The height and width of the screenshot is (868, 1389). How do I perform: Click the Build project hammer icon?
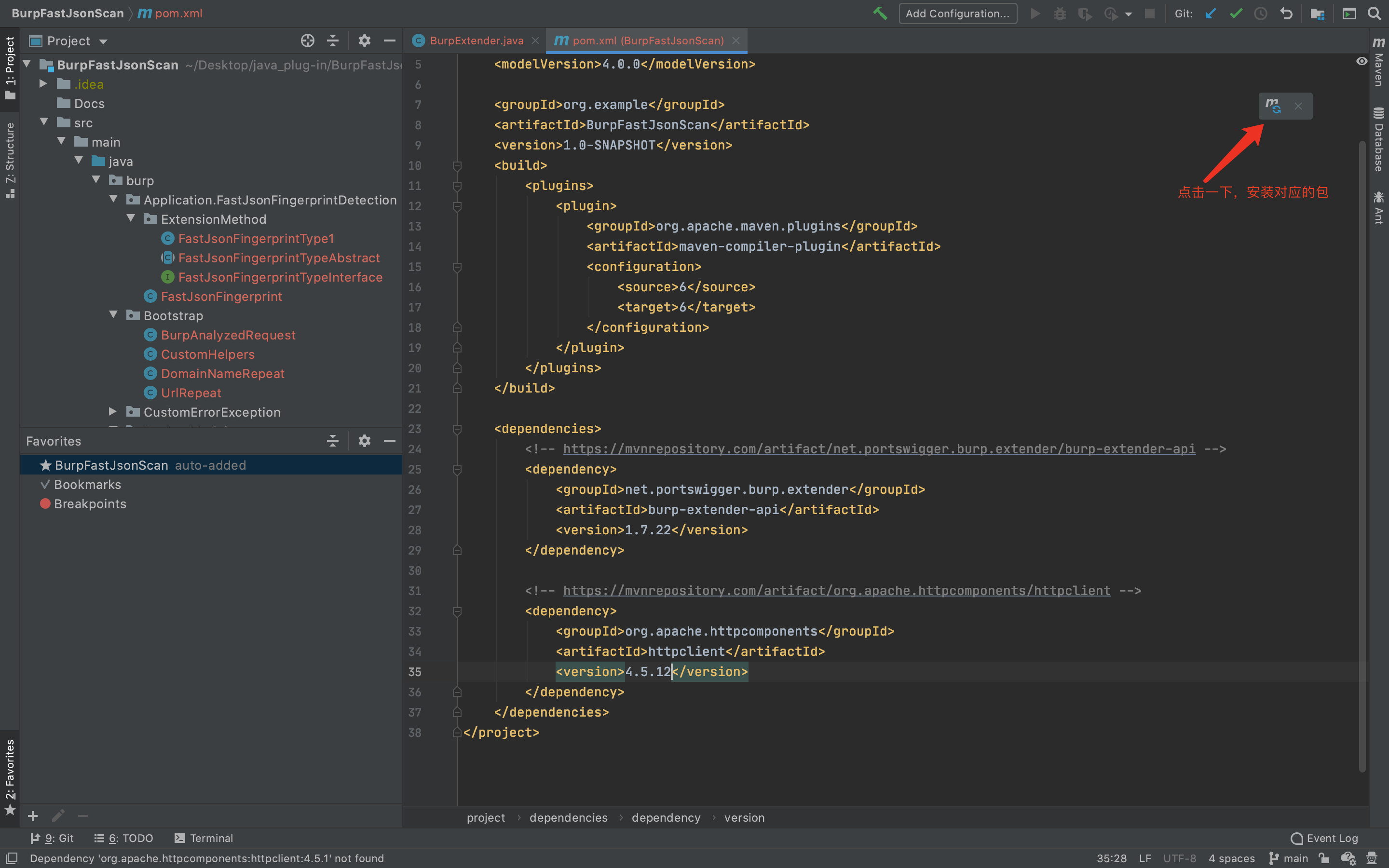click(x=879, y=13)
